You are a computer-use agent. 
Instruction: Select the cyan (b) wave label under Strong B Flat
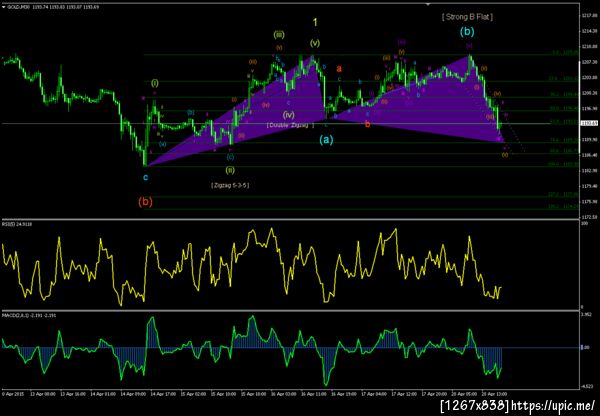(467, 31)
